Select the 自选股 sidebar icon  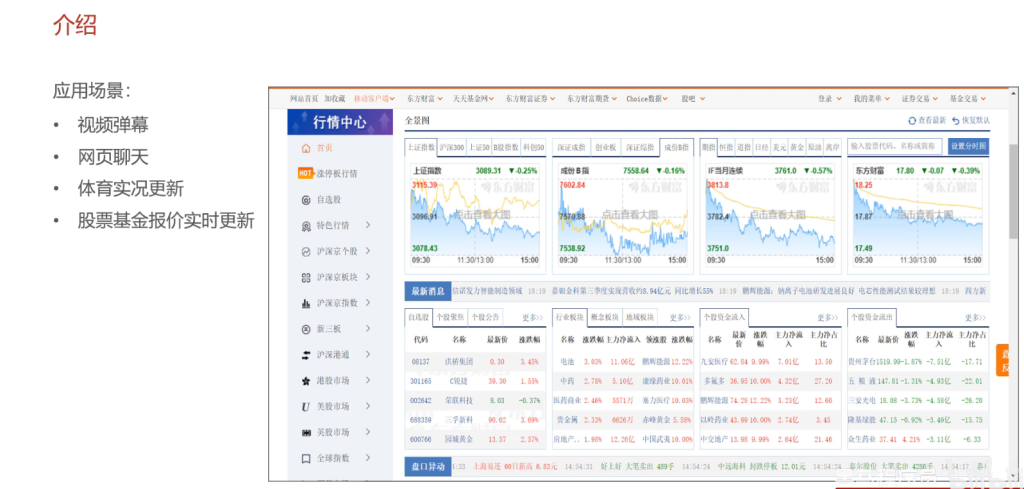[x=306, y=199]
